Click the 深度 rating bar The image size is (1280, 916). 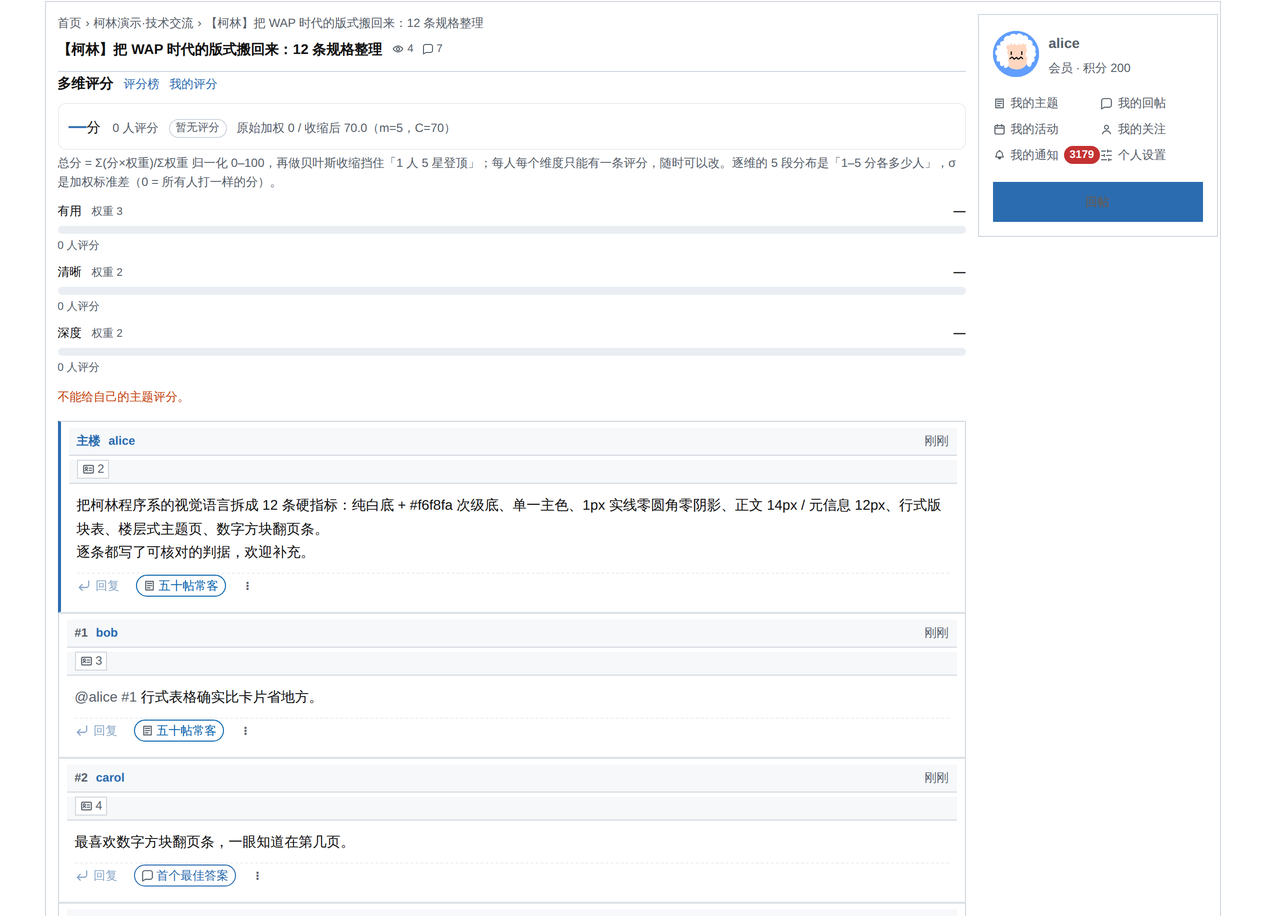point(512,352)
